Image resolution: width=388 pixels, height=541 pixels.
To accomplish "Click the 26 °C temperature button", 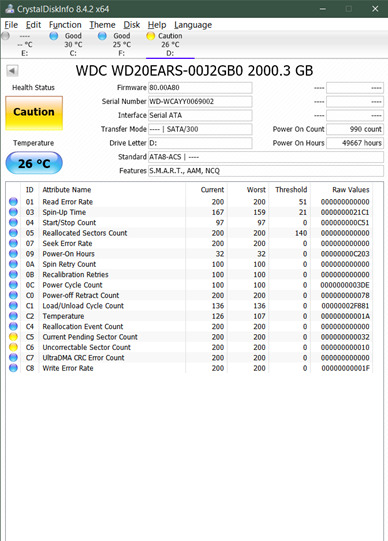I will pos(34,163).
